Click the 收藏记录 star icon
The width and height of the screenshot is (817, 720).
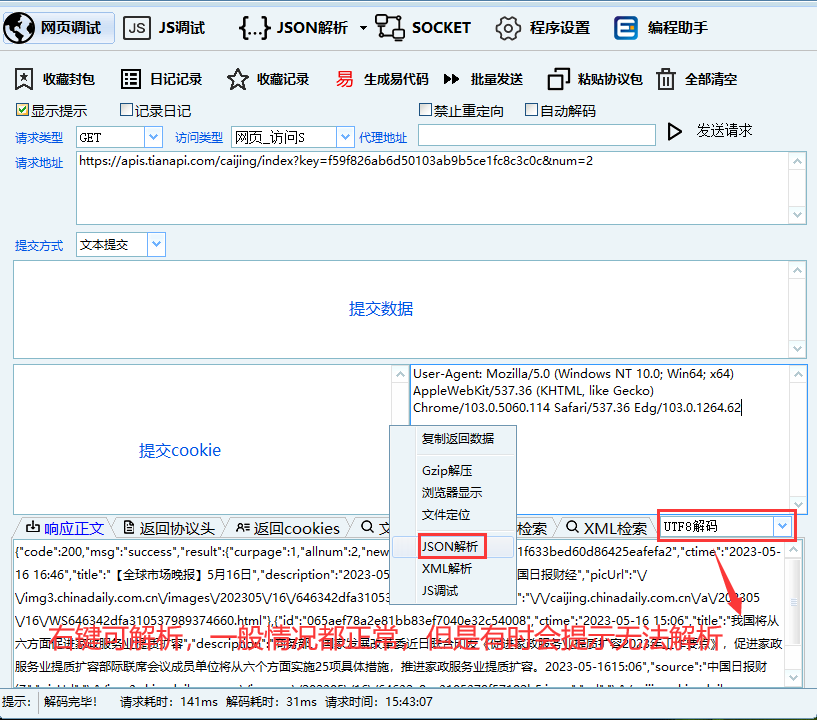pos(237,79)
